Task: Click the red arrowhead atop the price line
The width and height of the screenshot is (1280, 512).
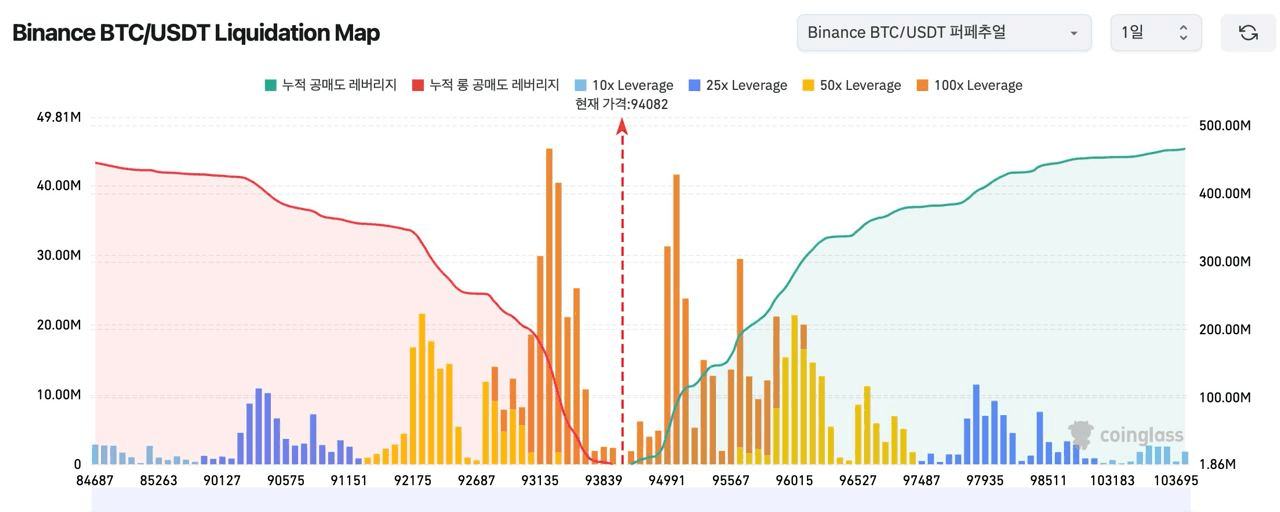Action: click(x=622, y=126)
